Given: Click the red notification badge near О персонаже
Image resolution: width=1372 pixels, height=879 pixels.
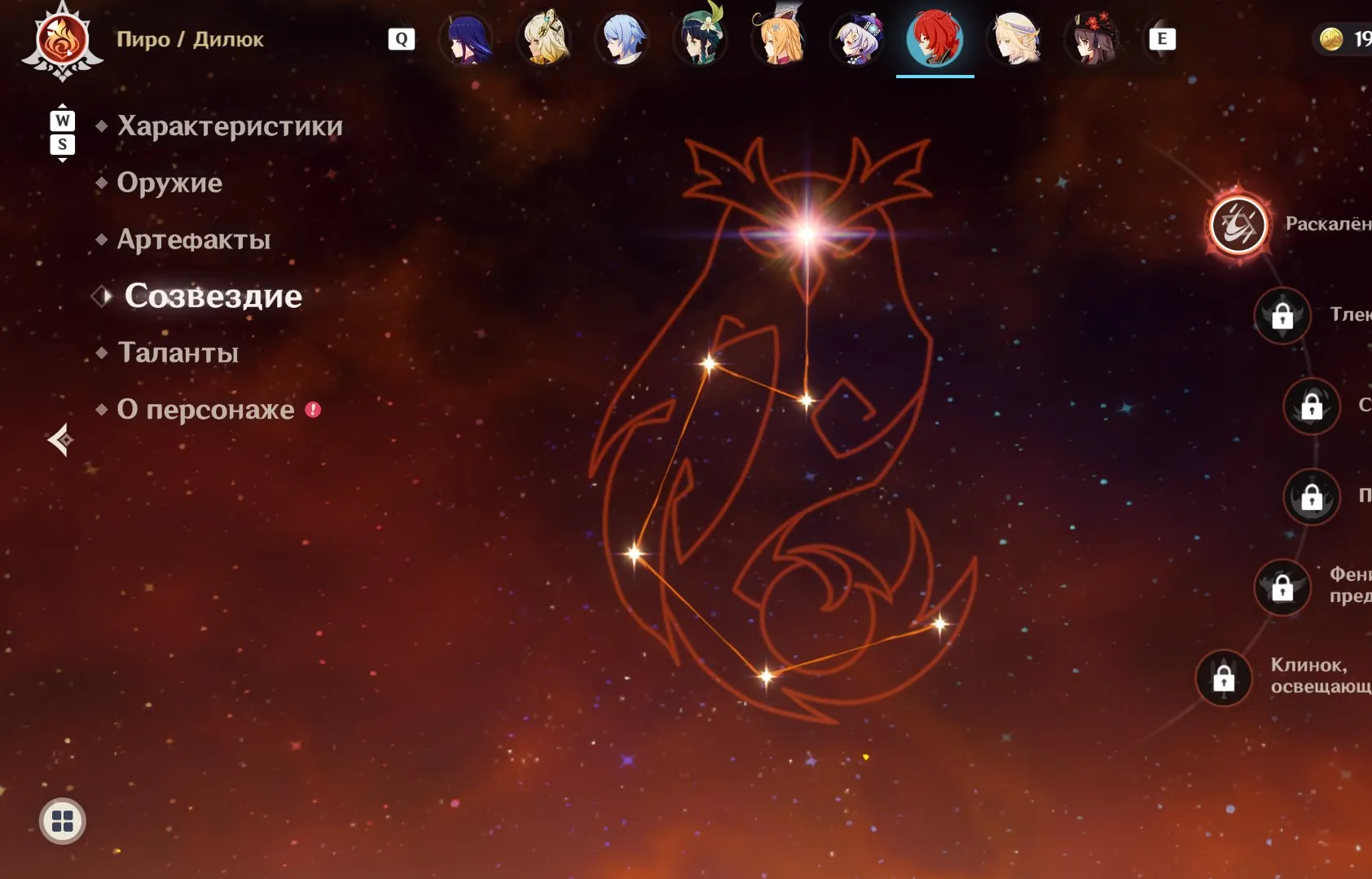Looking at the screenshot, I should tap(313, 410).
